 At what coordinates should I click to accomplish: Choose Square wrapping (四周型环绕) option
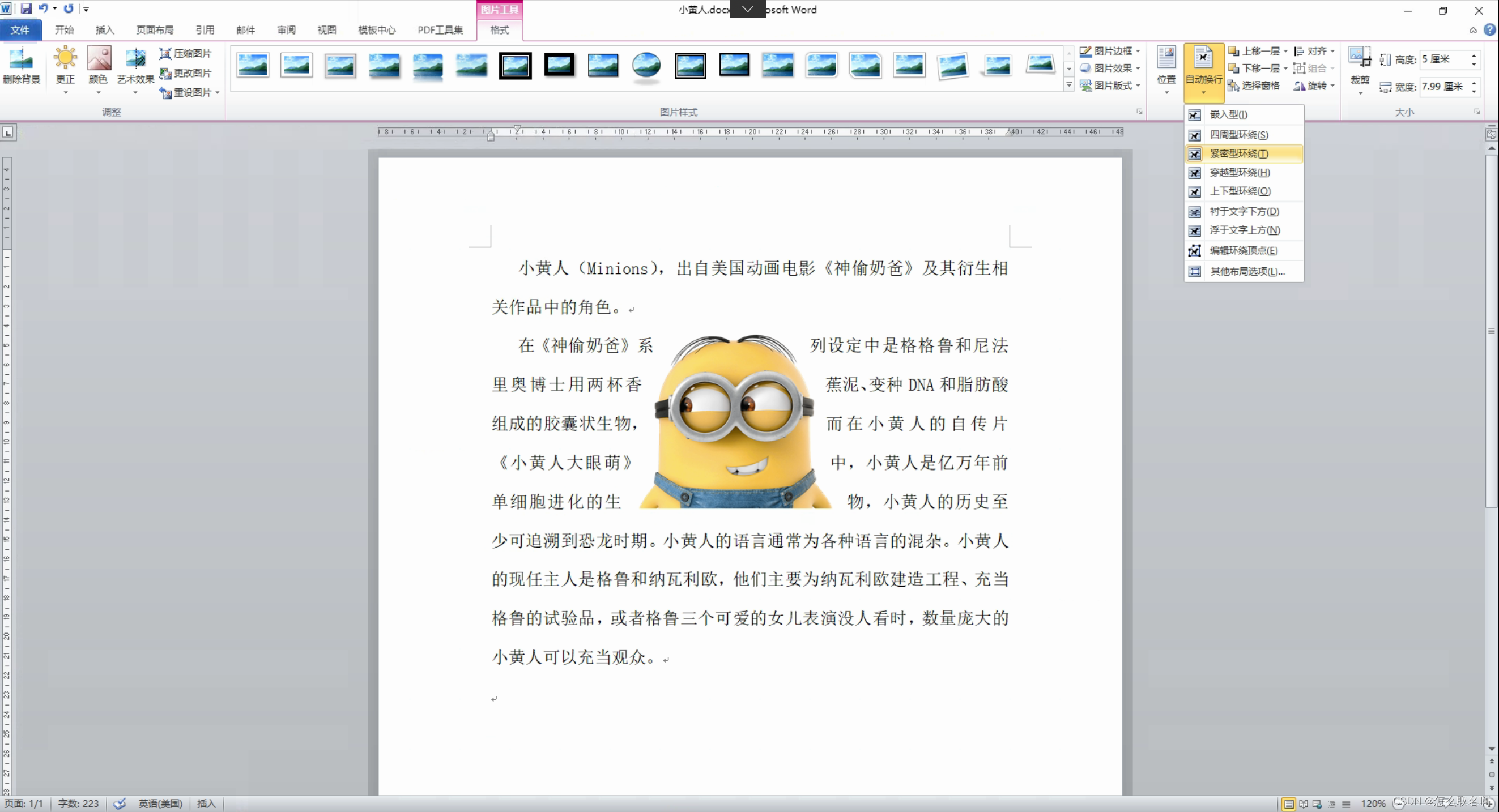coord(1238,135)
